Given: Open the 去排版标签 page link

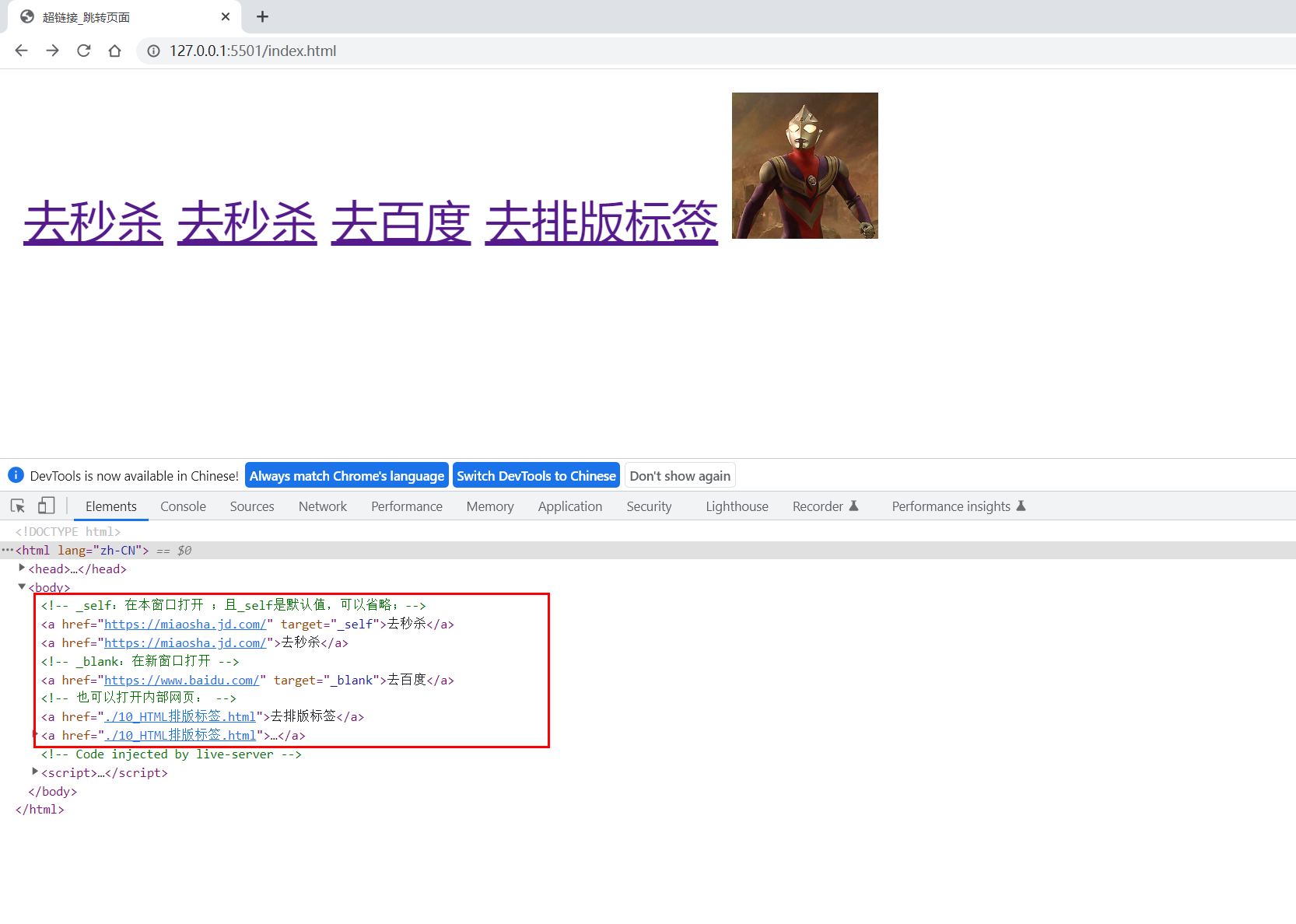Looking at the screenshot, I should [601, 222].
